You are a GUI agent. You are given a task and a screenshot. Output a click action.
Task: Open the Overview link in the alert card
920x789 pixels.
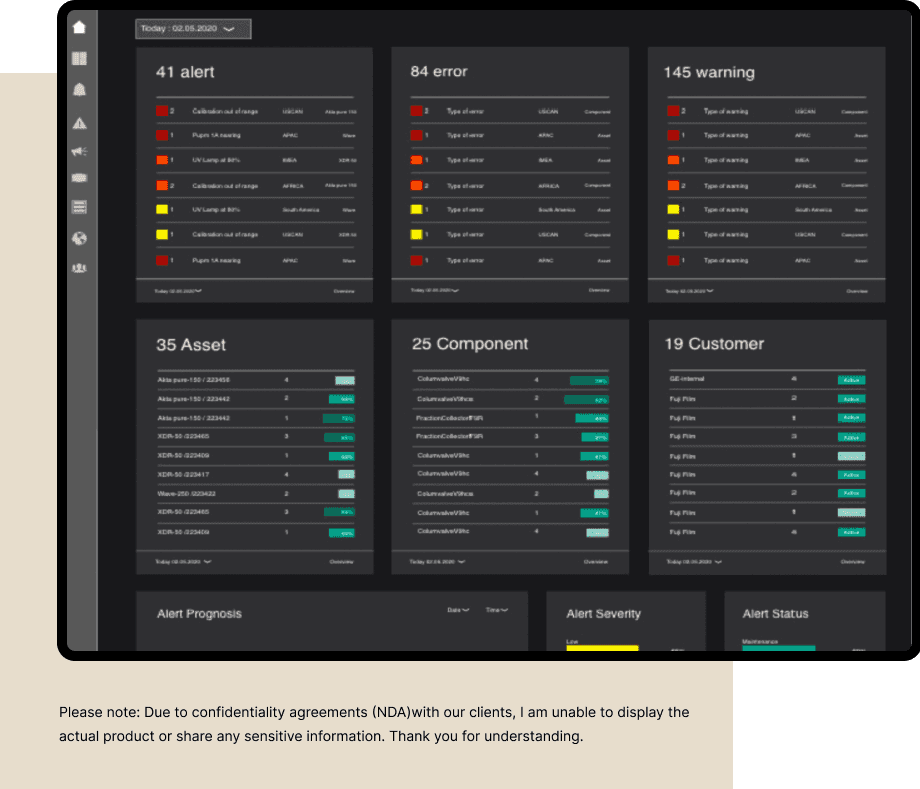click(x=344, y=291)
